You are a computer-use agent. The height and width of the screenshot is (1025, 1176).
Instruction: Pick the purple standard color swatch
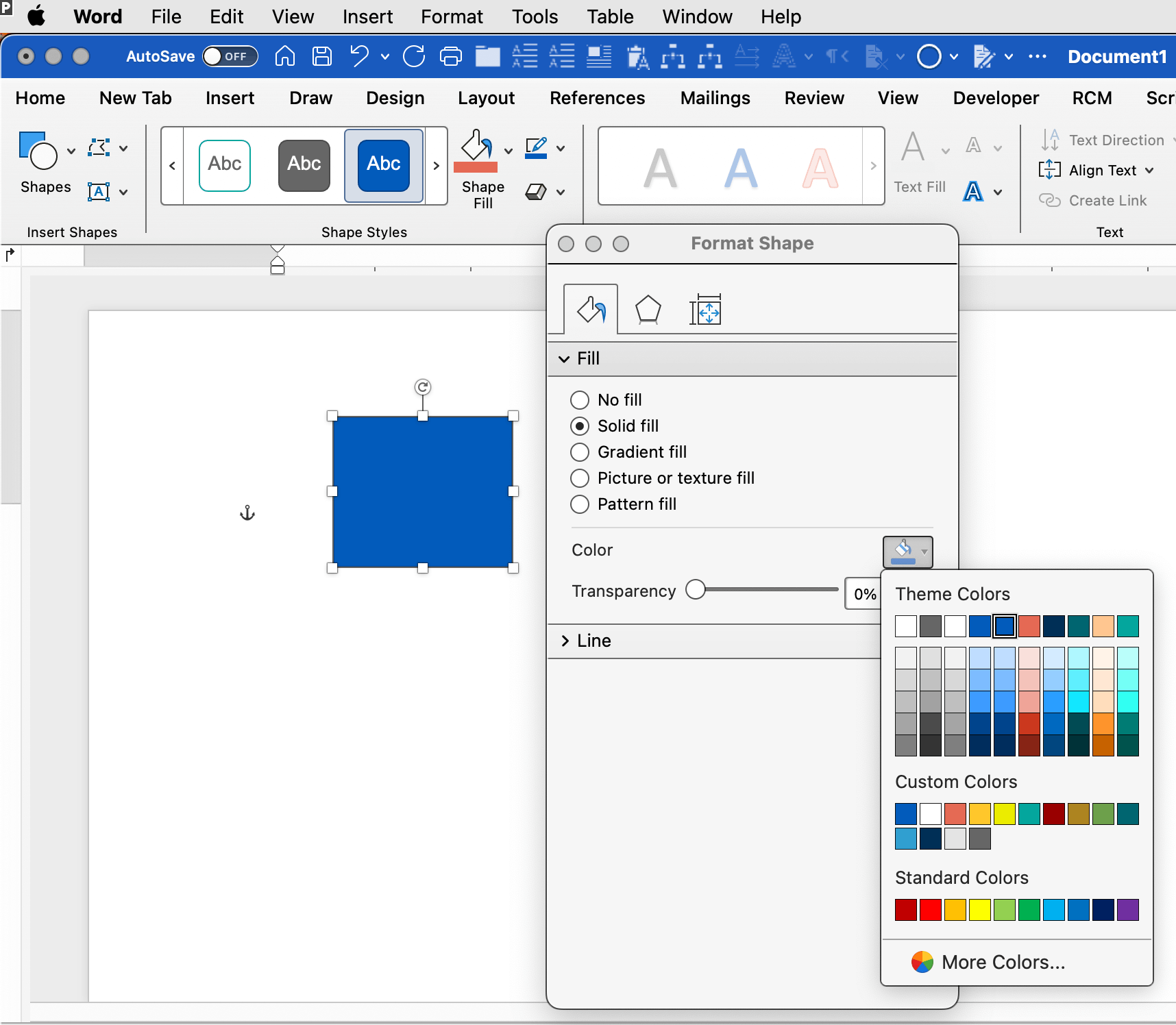point(1128,910)
